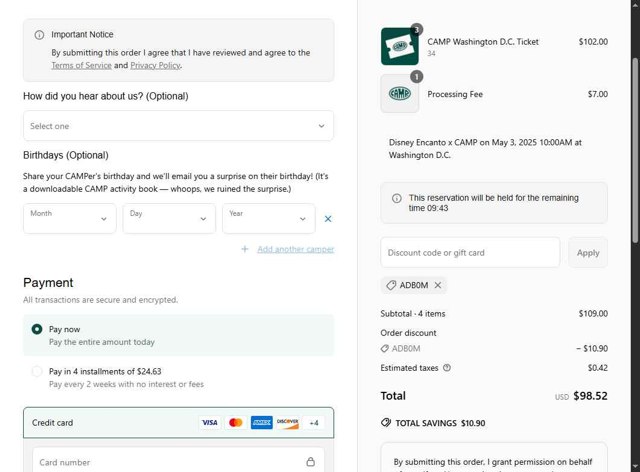Click the Apply discount button
The height and width of the screenshot is (472, 640).
click(588, 253)
